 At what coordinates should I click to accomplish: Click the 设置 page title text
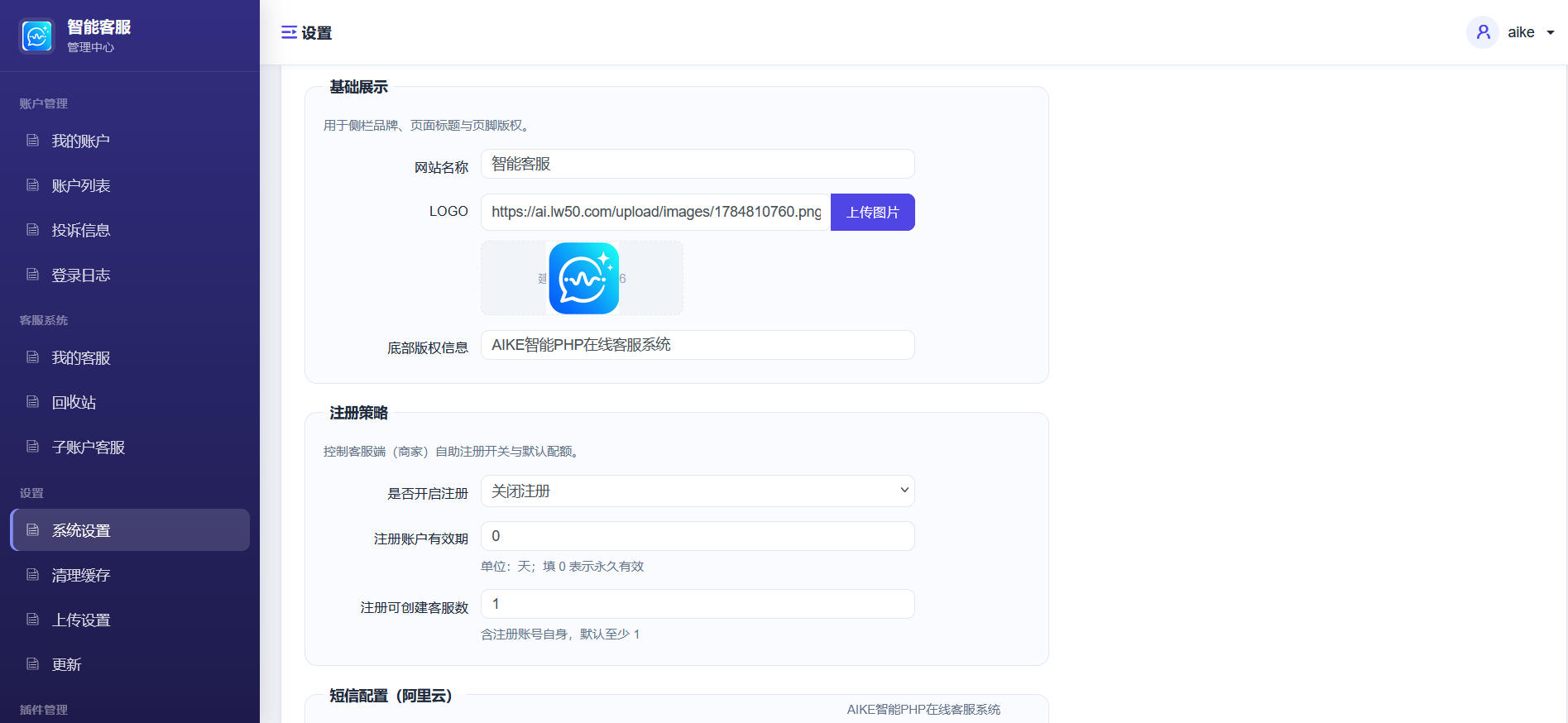click(x=317, y=33)
